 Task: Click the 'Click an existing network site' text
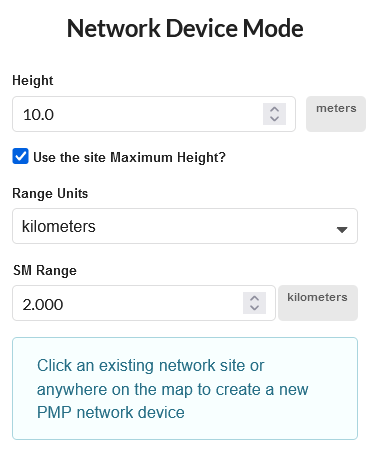(128, 365)
